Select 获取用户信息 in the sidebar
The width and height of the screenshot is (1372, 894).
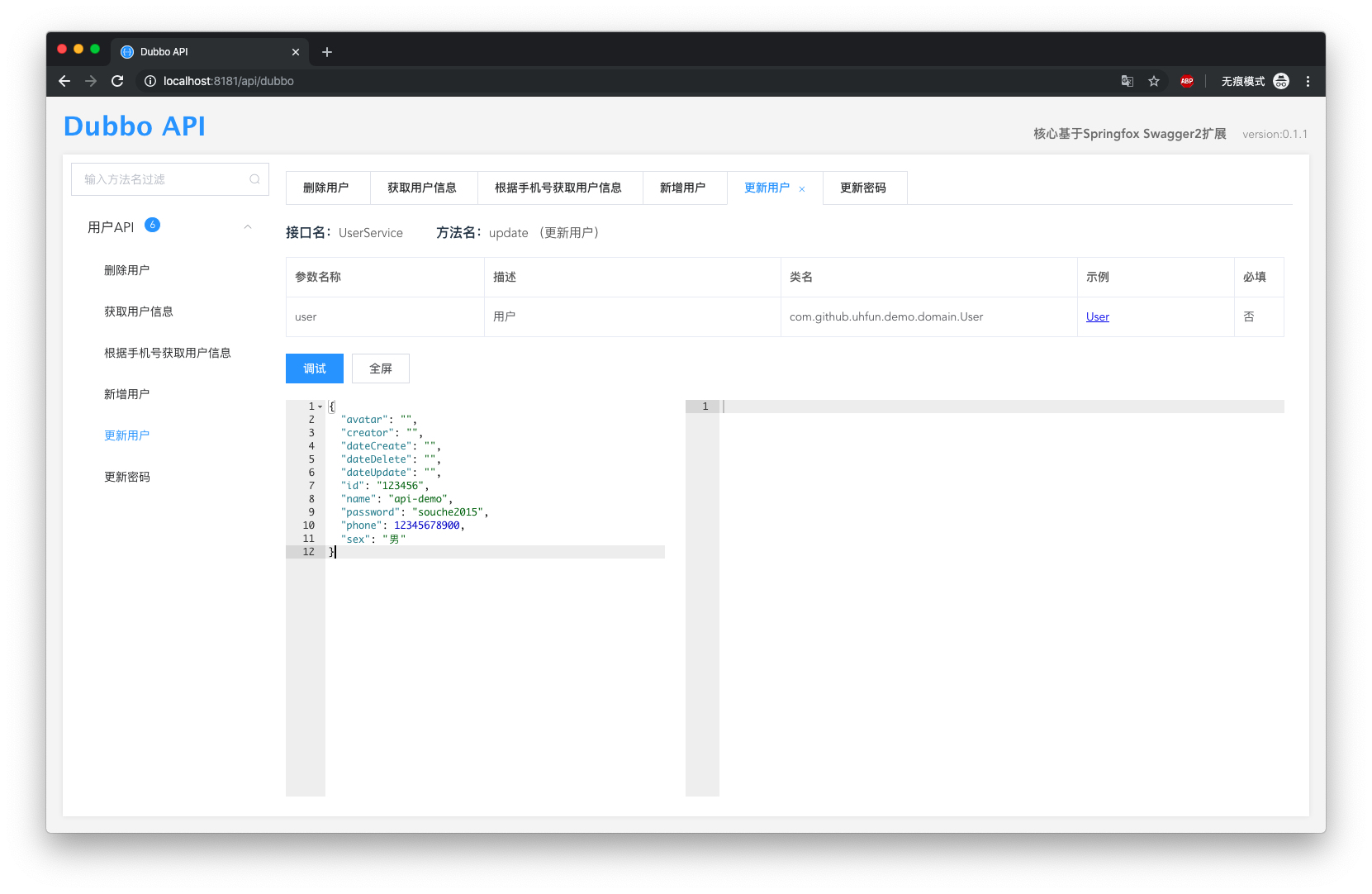click(x=139, y=311)
